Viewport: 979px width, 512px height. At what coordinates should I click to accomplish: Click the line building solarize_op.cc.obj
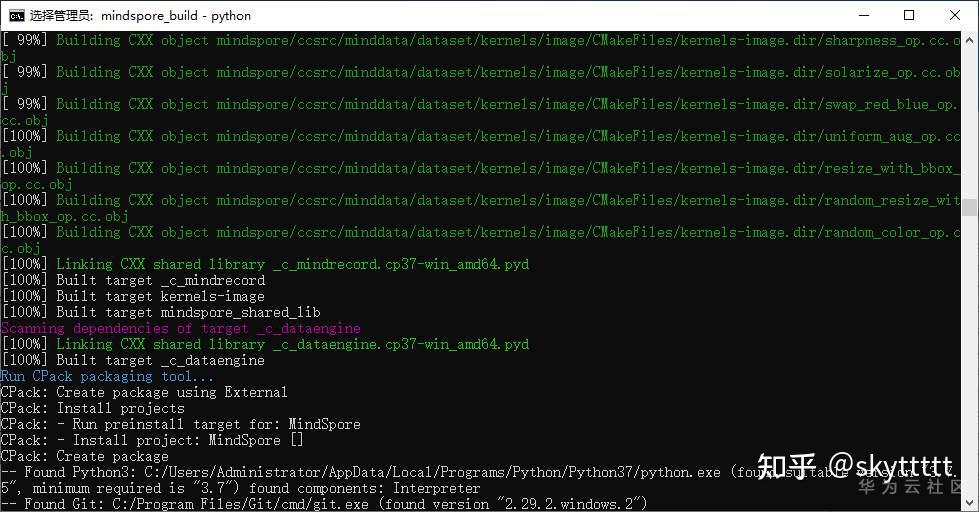(481, 80)
